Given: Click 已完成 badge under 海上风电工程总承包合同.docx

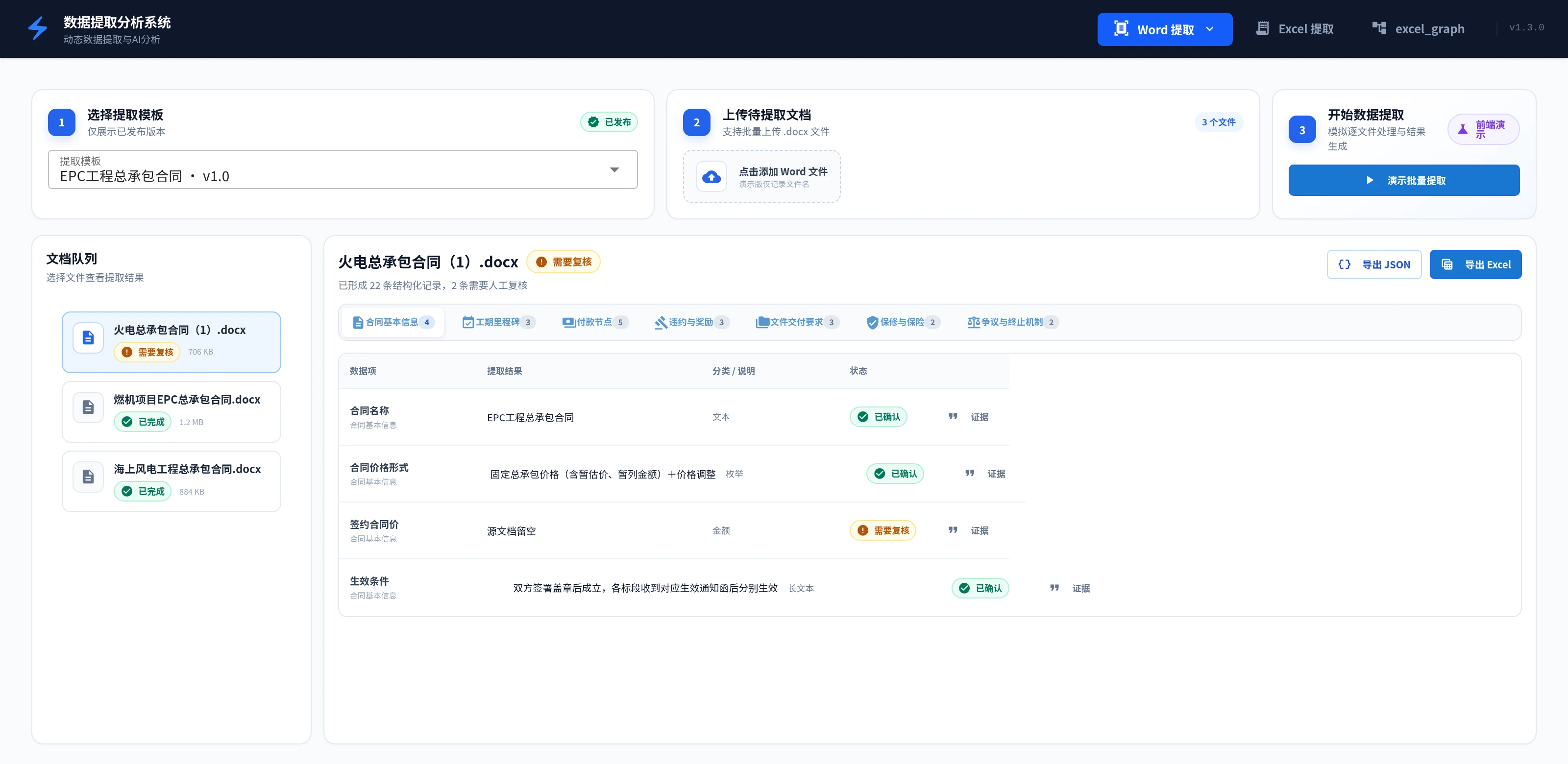Looking at the screenshot, I should click(x=143, y=492).
